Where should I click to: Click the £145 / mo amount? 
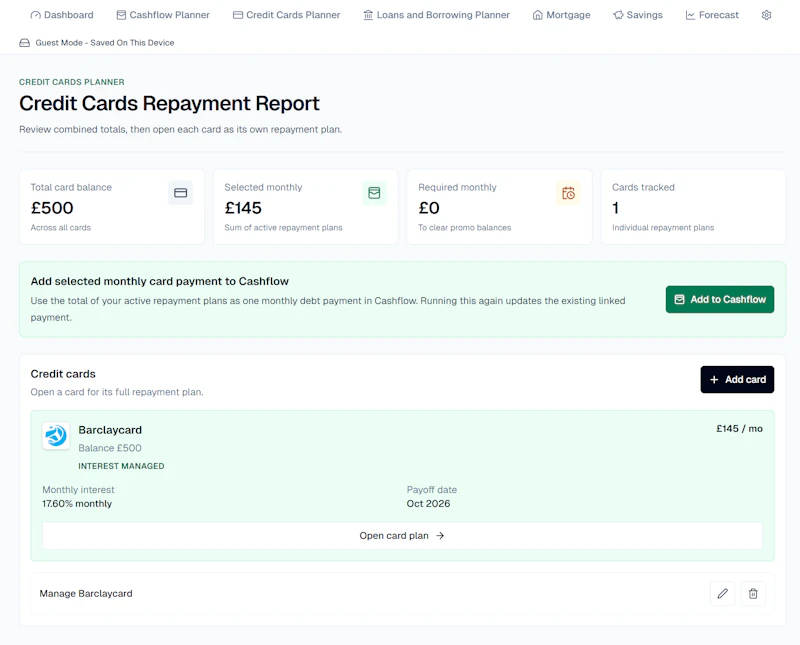pyautogui.click(x=739, y=429)
